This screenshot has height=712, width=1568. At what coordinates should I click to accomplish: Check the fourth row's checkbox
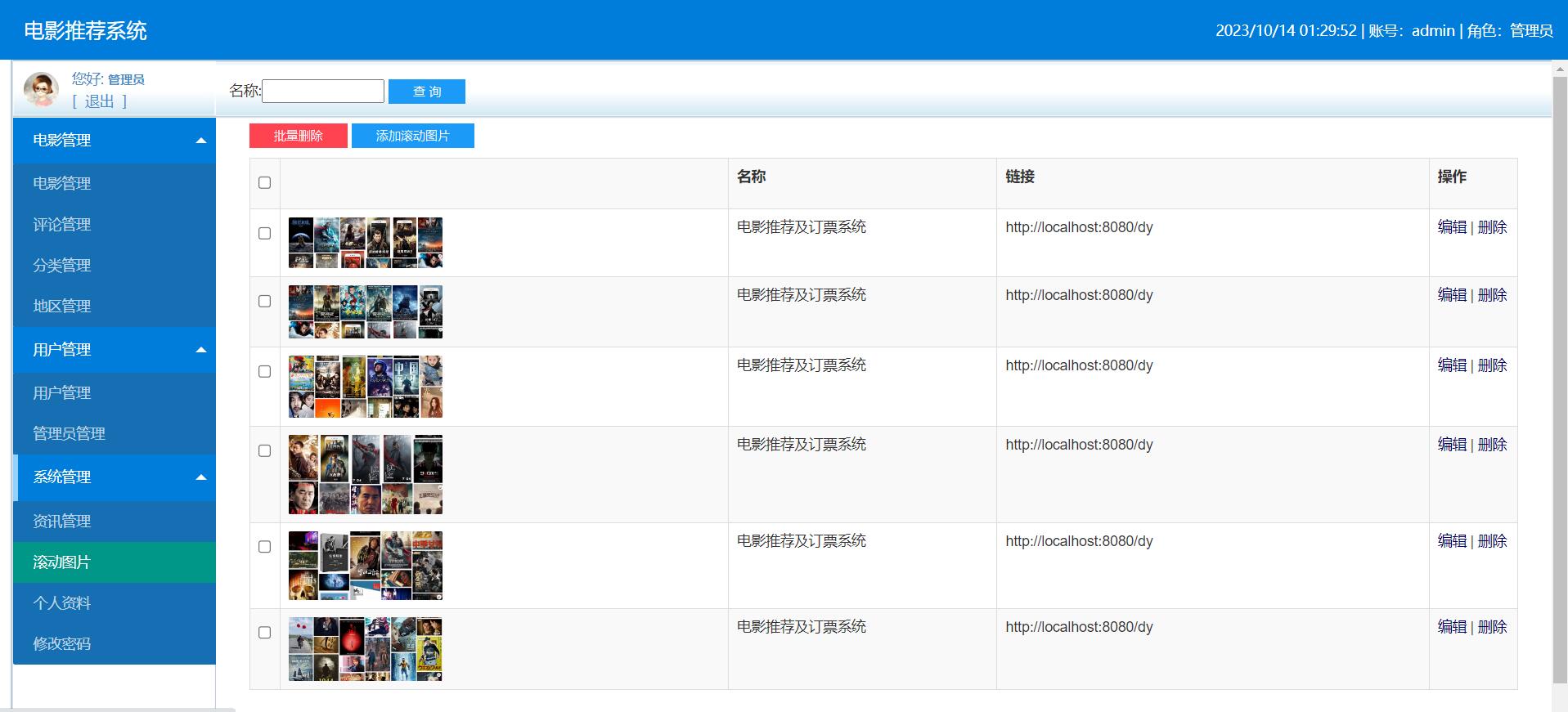[x=264, y=450]
